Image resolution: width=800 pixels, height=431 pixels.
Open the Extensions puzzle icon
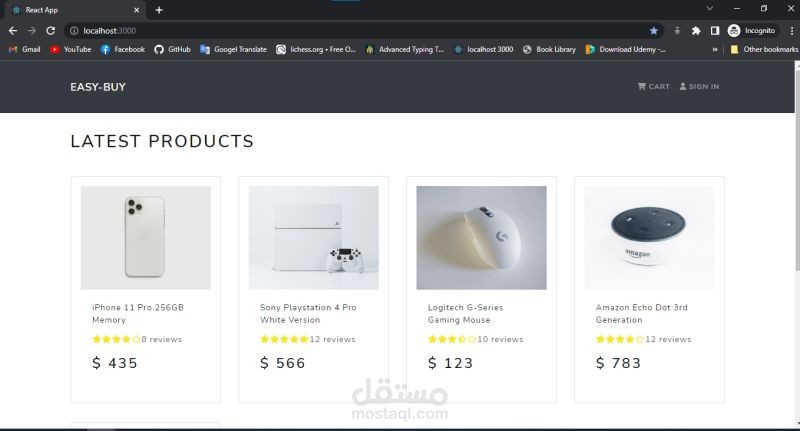pyautogui.click(x=696, y=31)
